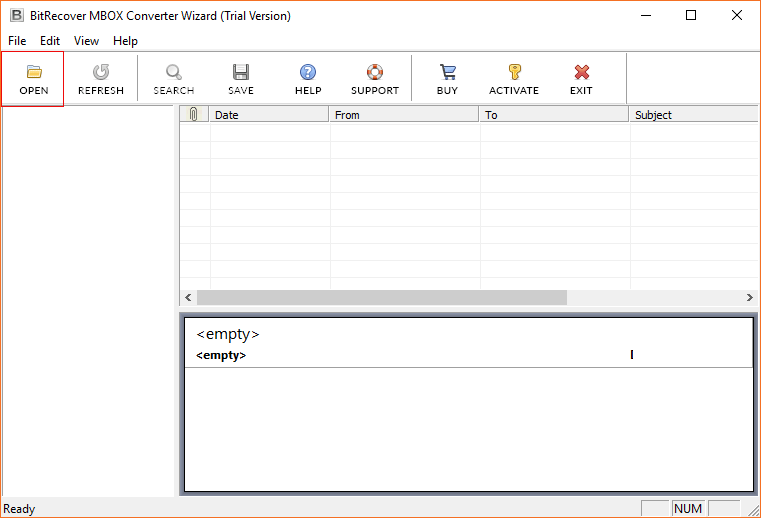The width and height of the screenshot is (761, 518).
Task: Click the horizontal scrollbar left arrow
Action: tap(188, 297)
